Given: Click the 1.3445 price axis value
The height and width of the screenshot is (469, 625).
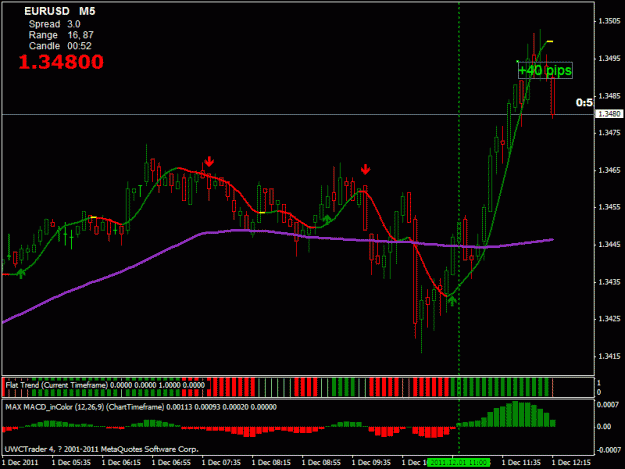Looking at the screenshot, I should (609, 245).
